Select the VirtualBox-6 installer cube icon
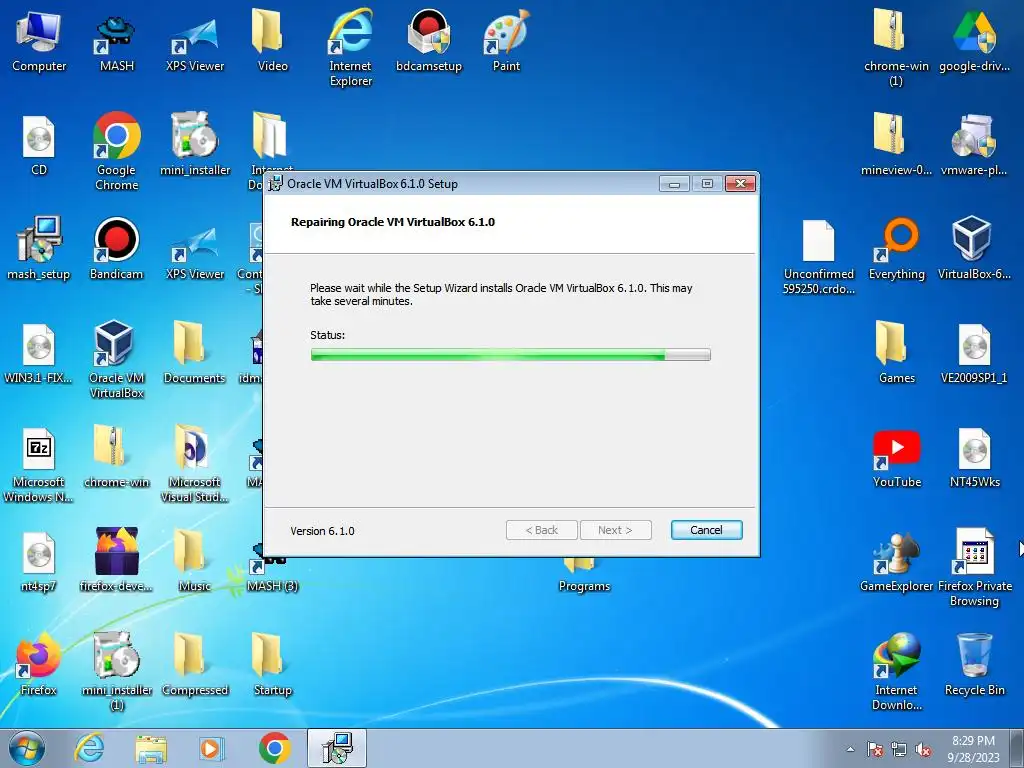 pyautogui.click(x=974, y=249)
